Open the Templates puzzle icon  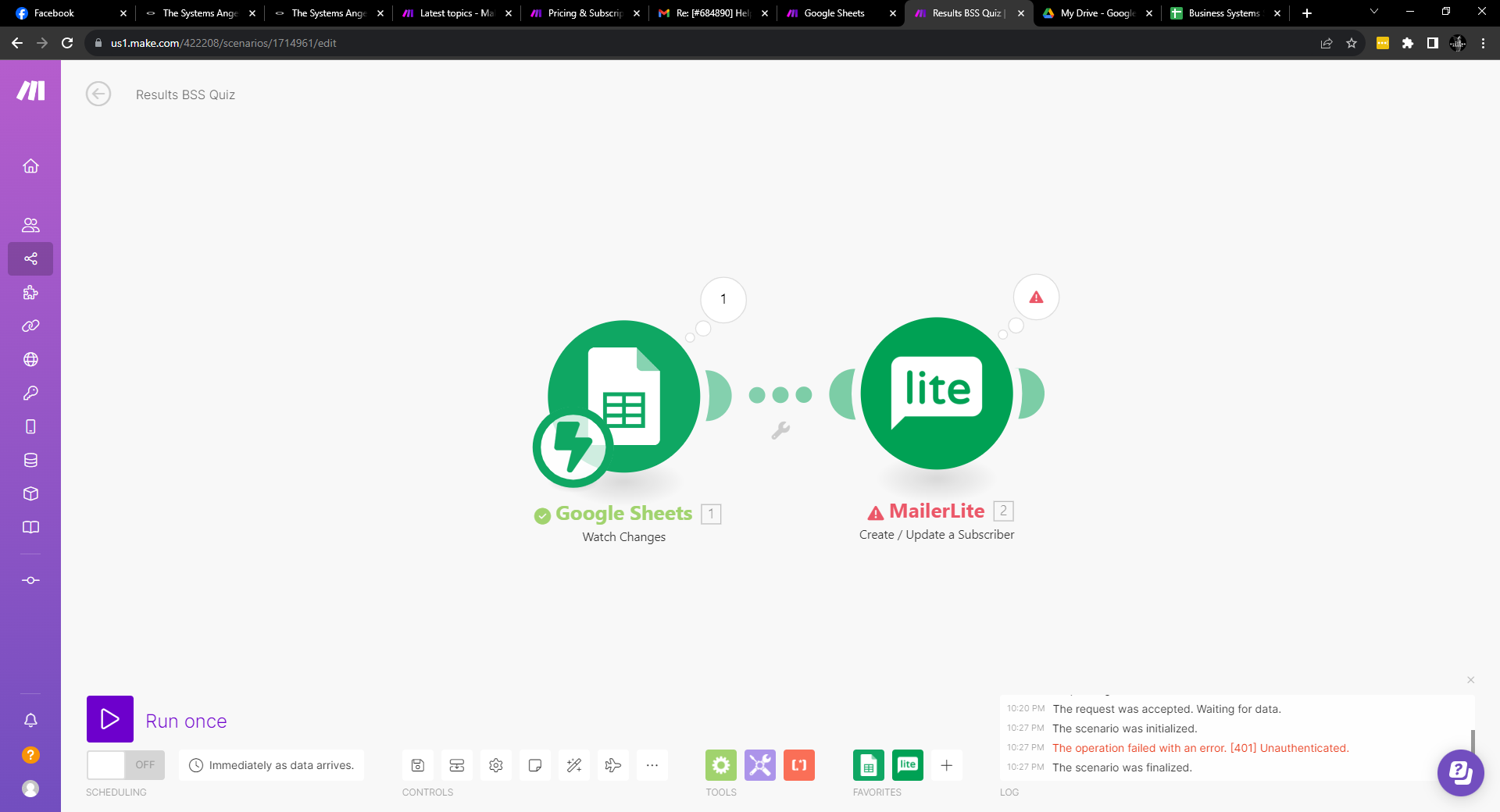(x=30, y=292)
